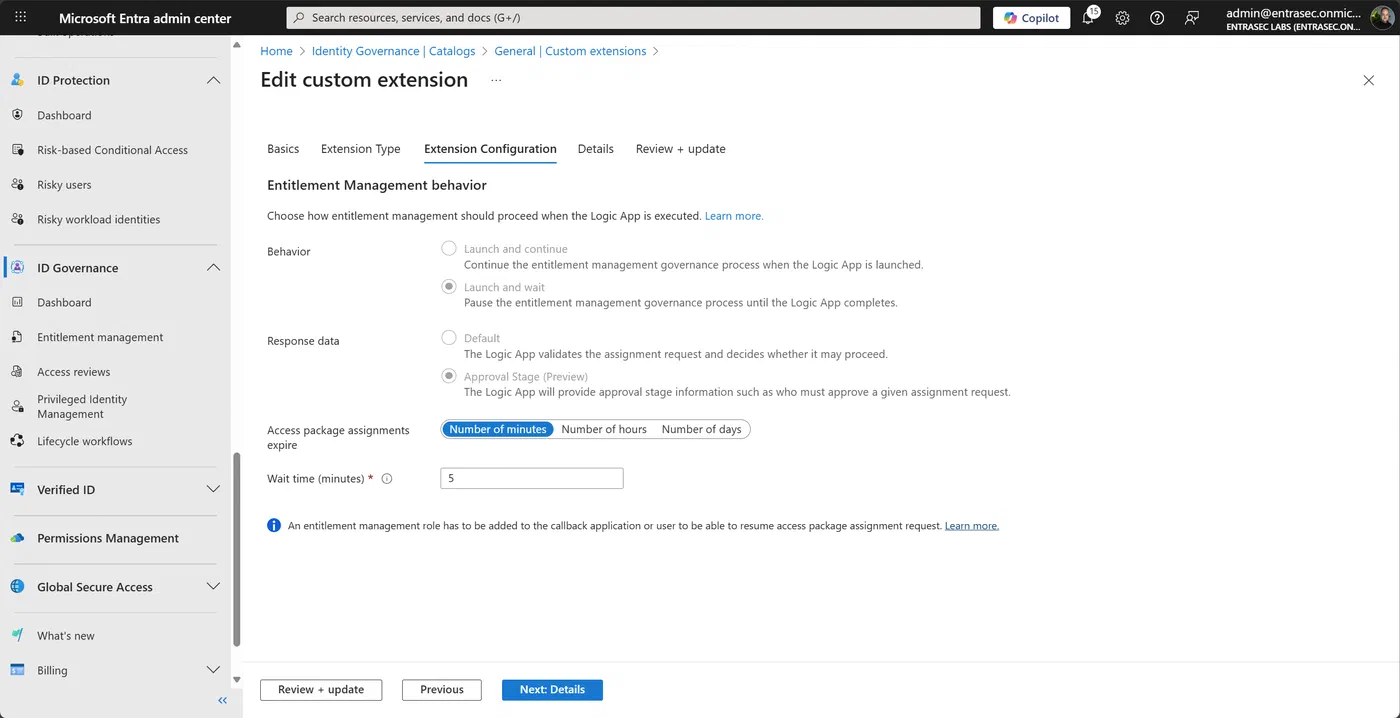1400x718 pixels.
Task: Expand the Billing section
Action: 213,670
